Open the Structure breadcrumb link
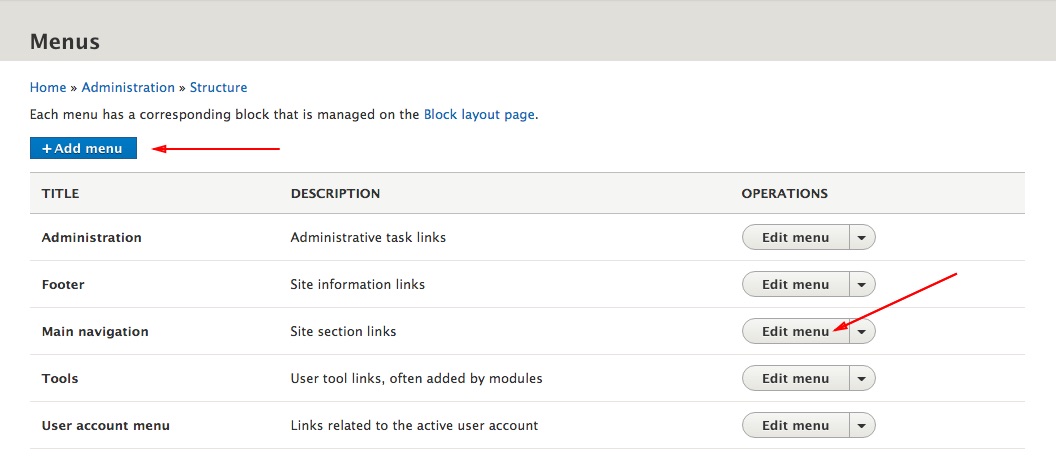Screen dimensions: 1056x466 point(218,88)
